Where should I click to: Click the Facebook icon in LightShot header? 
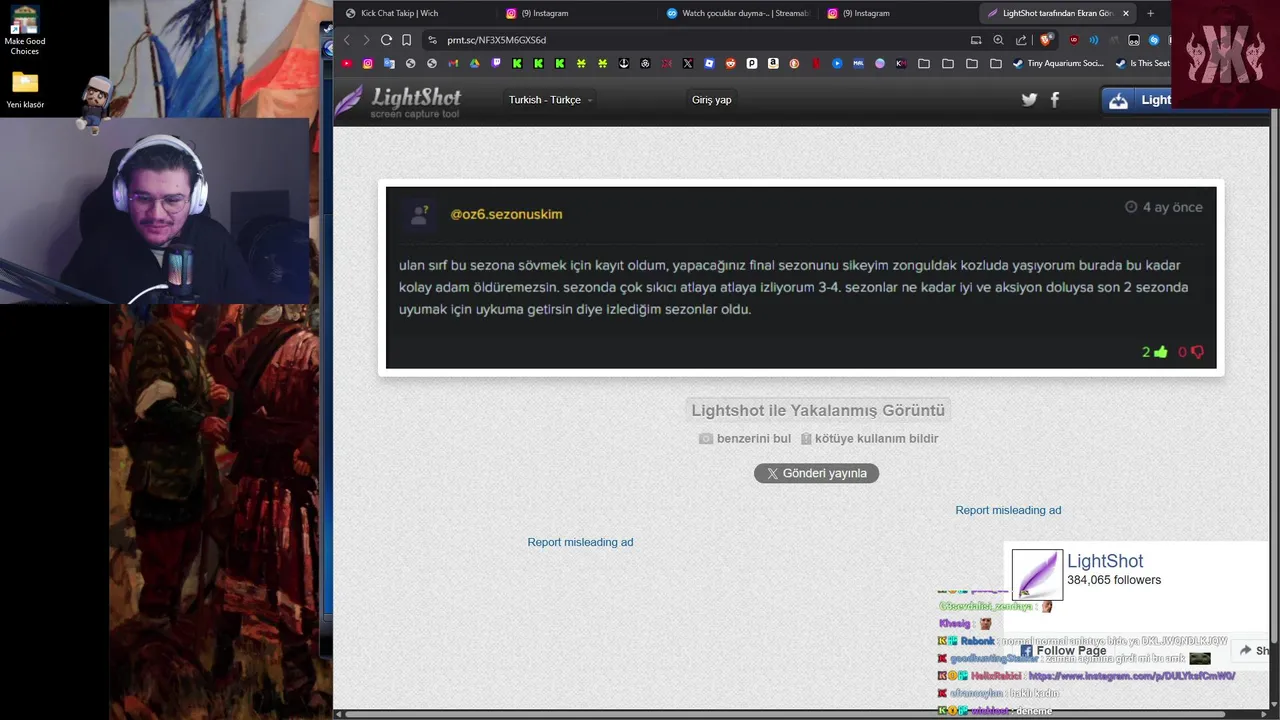pyautogui.click(x=1054, y=99)
